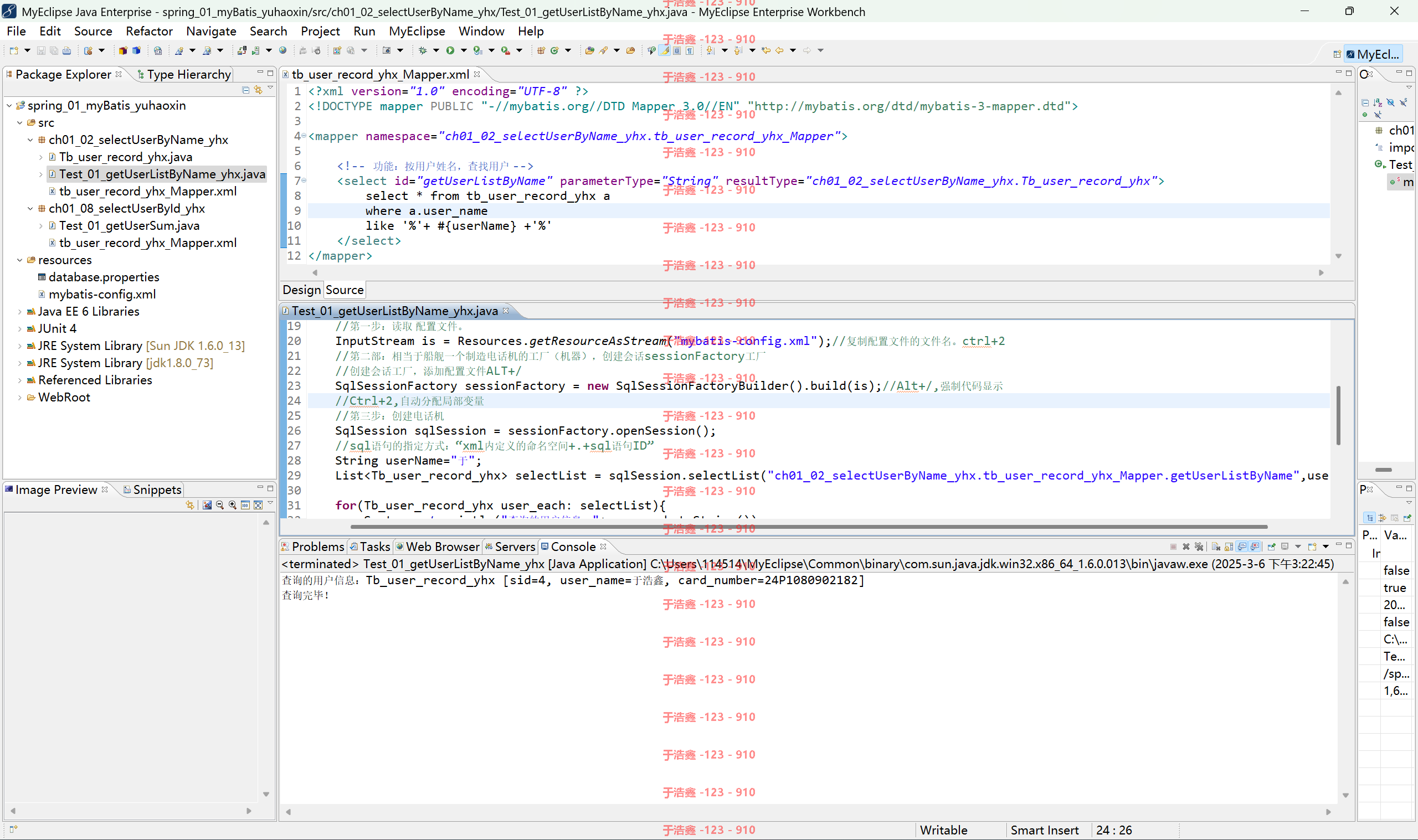The image size is (1418, 840).
Task: Close Test_01_getUserListByName_yhx.java editor tab
Action: point(506,311)
